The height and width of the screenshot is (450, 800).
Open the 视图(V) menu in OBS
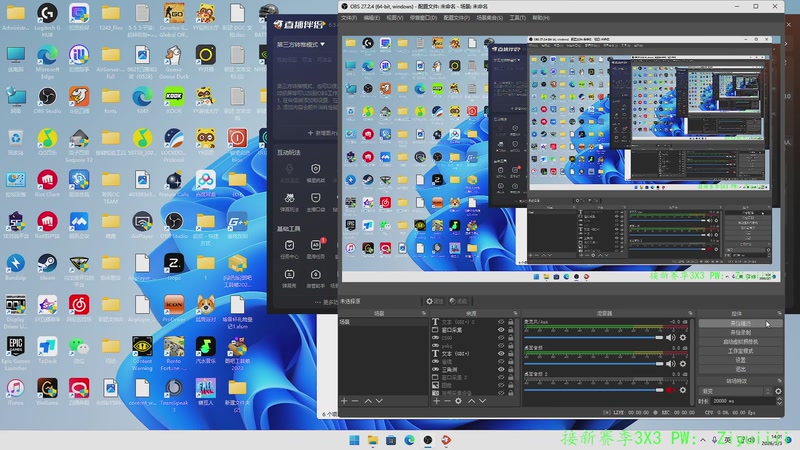(x=394, y=18)
